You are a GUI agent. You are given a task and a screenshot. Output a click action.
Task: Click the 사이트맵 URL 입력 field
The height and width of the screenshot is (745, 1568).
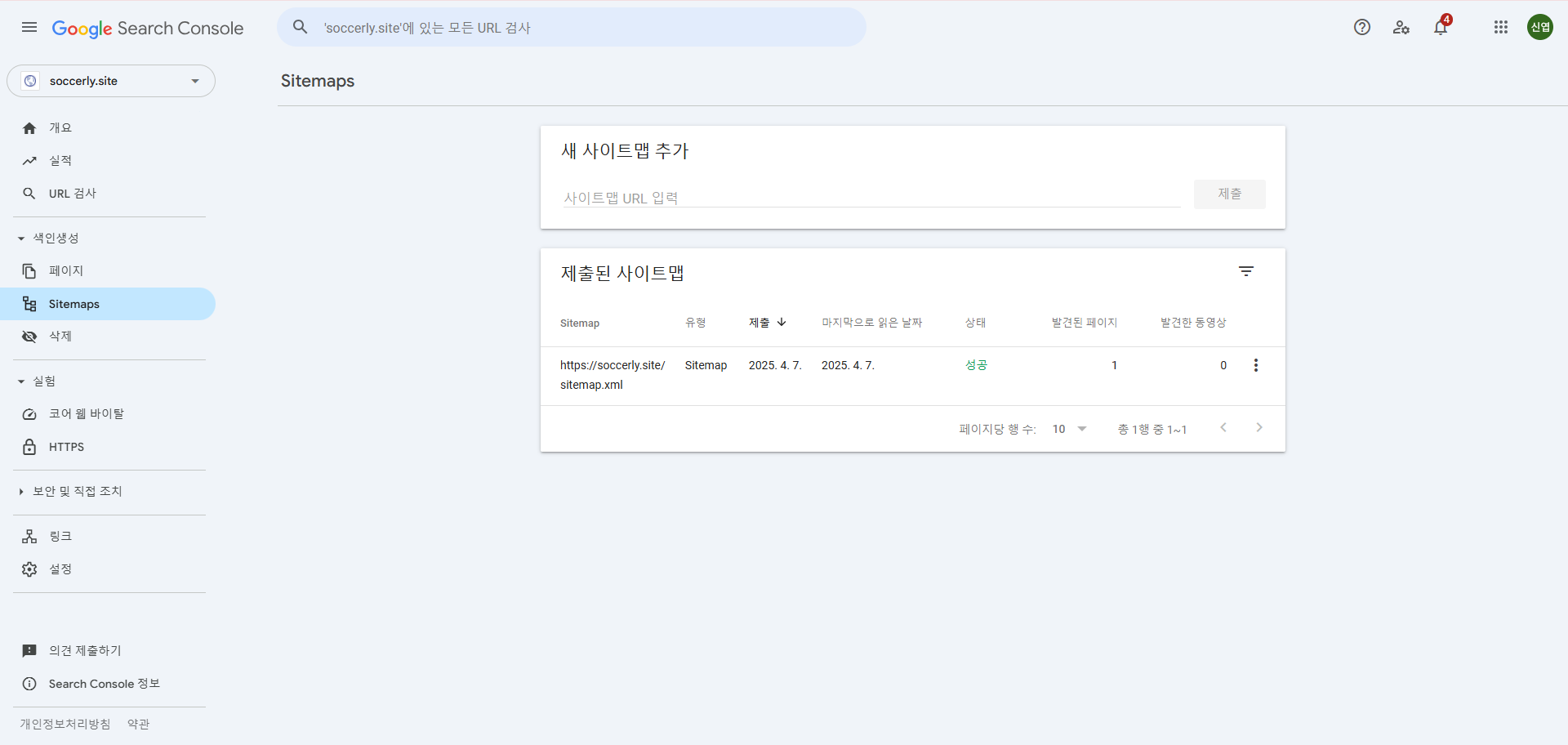coord(871,198)
